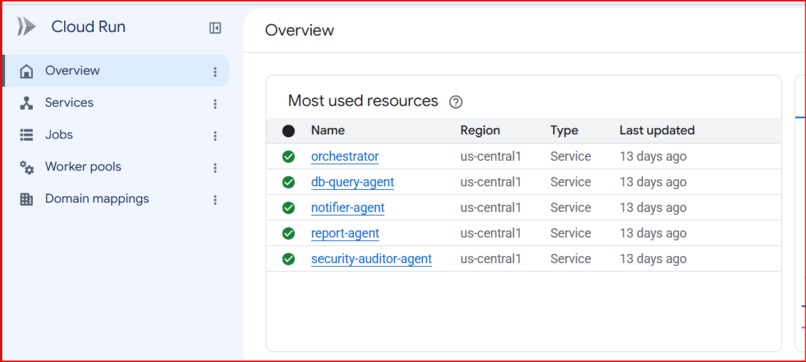The width and height of the screenshot is (806, 362).
Task: Click the Most used resources help icon
Action: (x=455, y=102)
